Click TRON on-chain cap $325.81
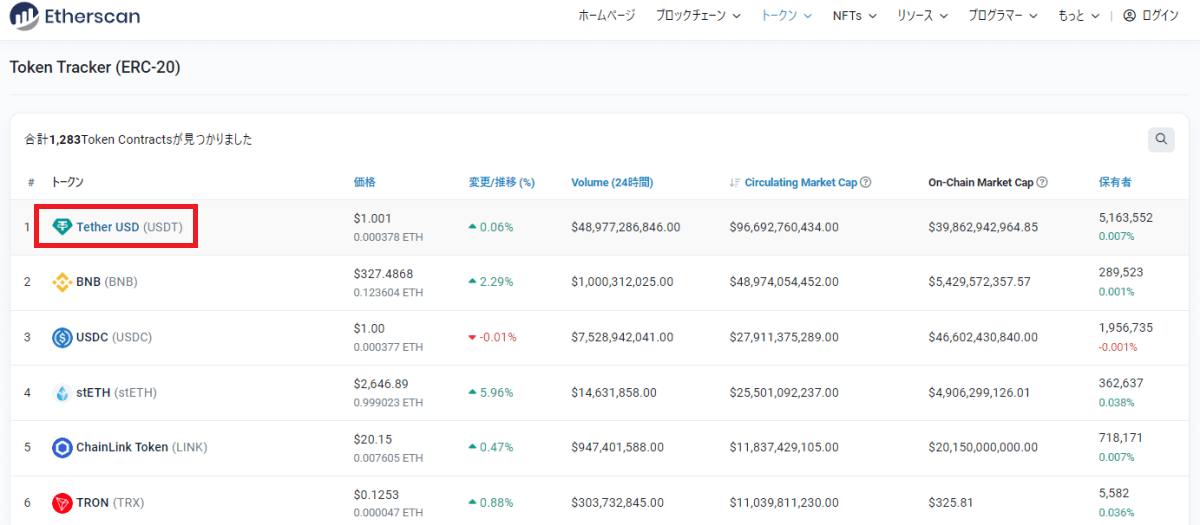The width and height of the screenshot is (1200, 525). tap(950, 502)
